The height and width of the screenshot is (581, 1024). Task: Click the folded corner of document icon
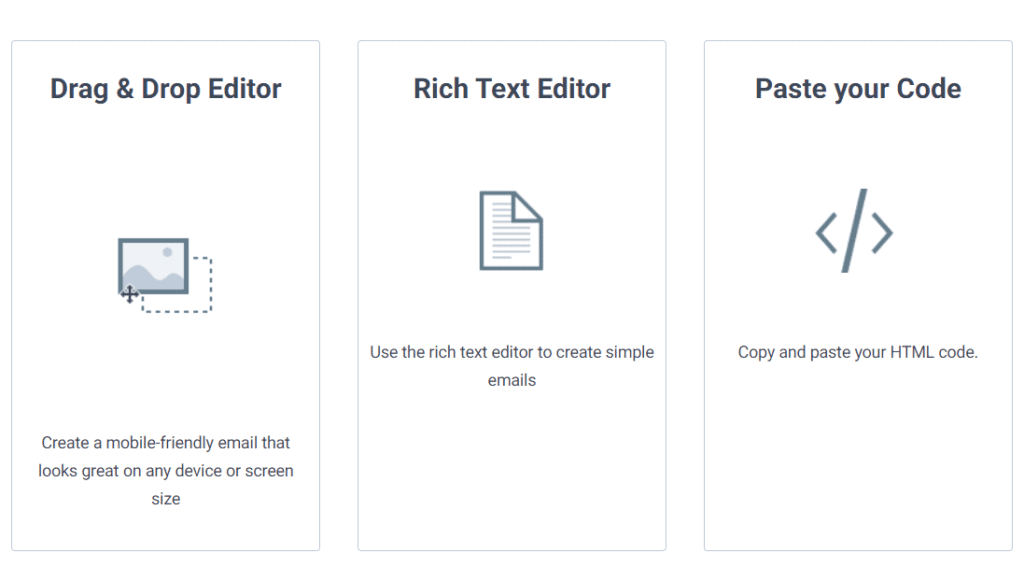pyautogui.click(x=528, y=206)
